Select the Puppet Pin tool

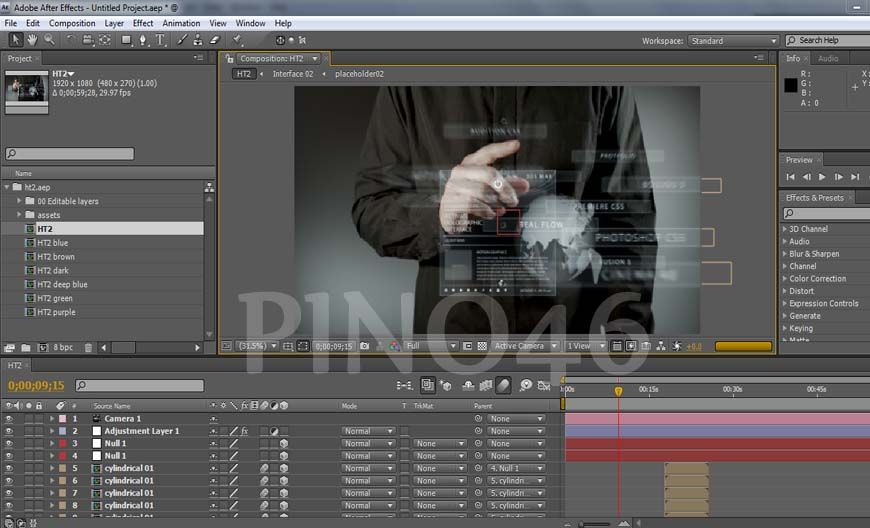pyautogui.click(x=237, y=40)
